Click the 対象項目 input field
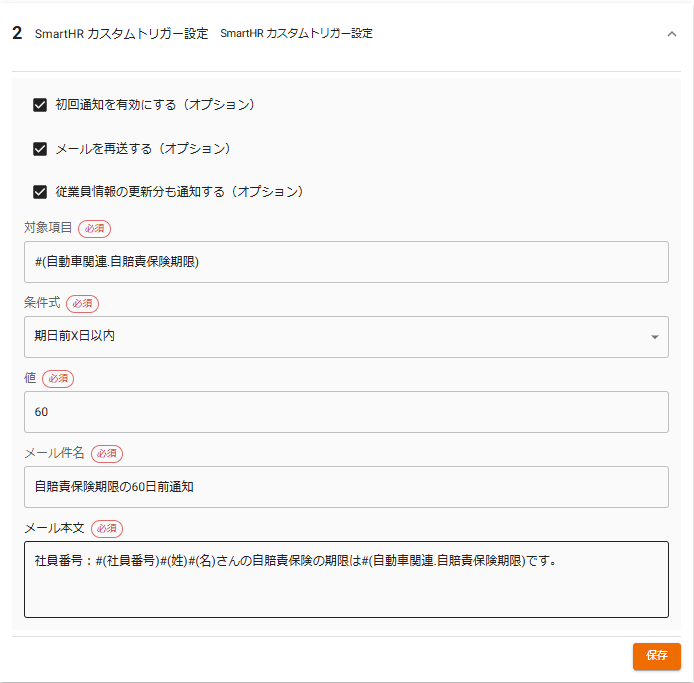Screen dimensions: 694x683 click(x=346, y=262)
